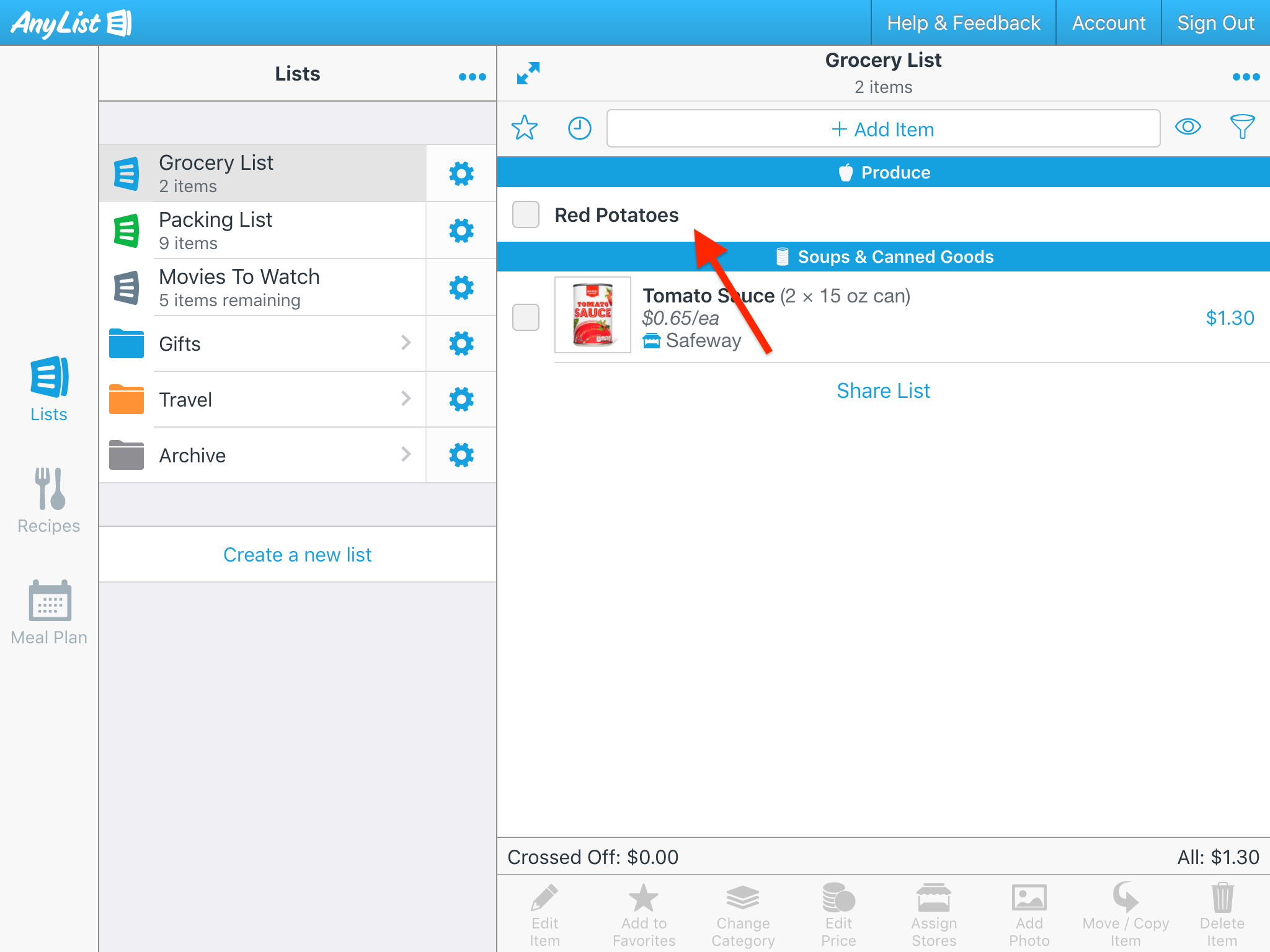The width and height of the screenshot is (1270, 952).
Task: Click Create a new list
Action: 297,555
